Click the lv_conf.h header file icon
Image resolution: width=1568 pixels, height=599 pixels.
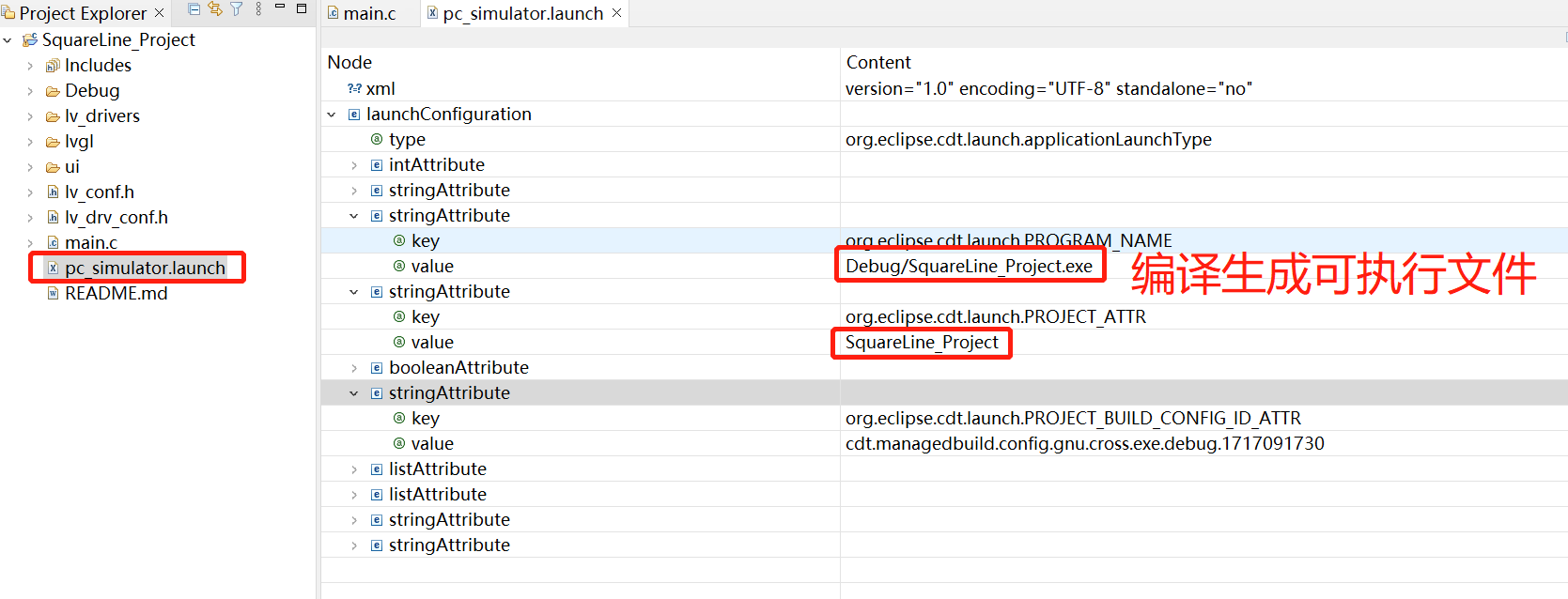click(54, 192)
